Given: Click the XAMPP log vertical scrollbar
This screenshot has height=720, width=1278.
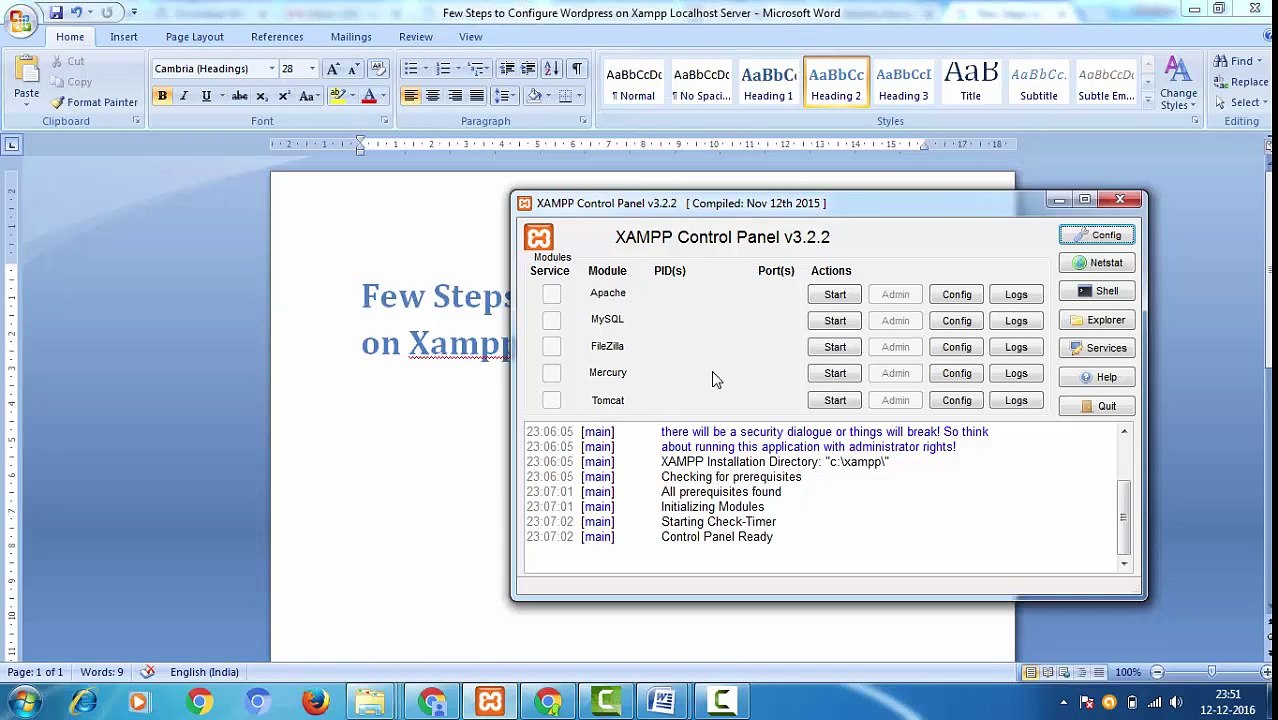Looking at the screenshot, I should point(1124,516).
